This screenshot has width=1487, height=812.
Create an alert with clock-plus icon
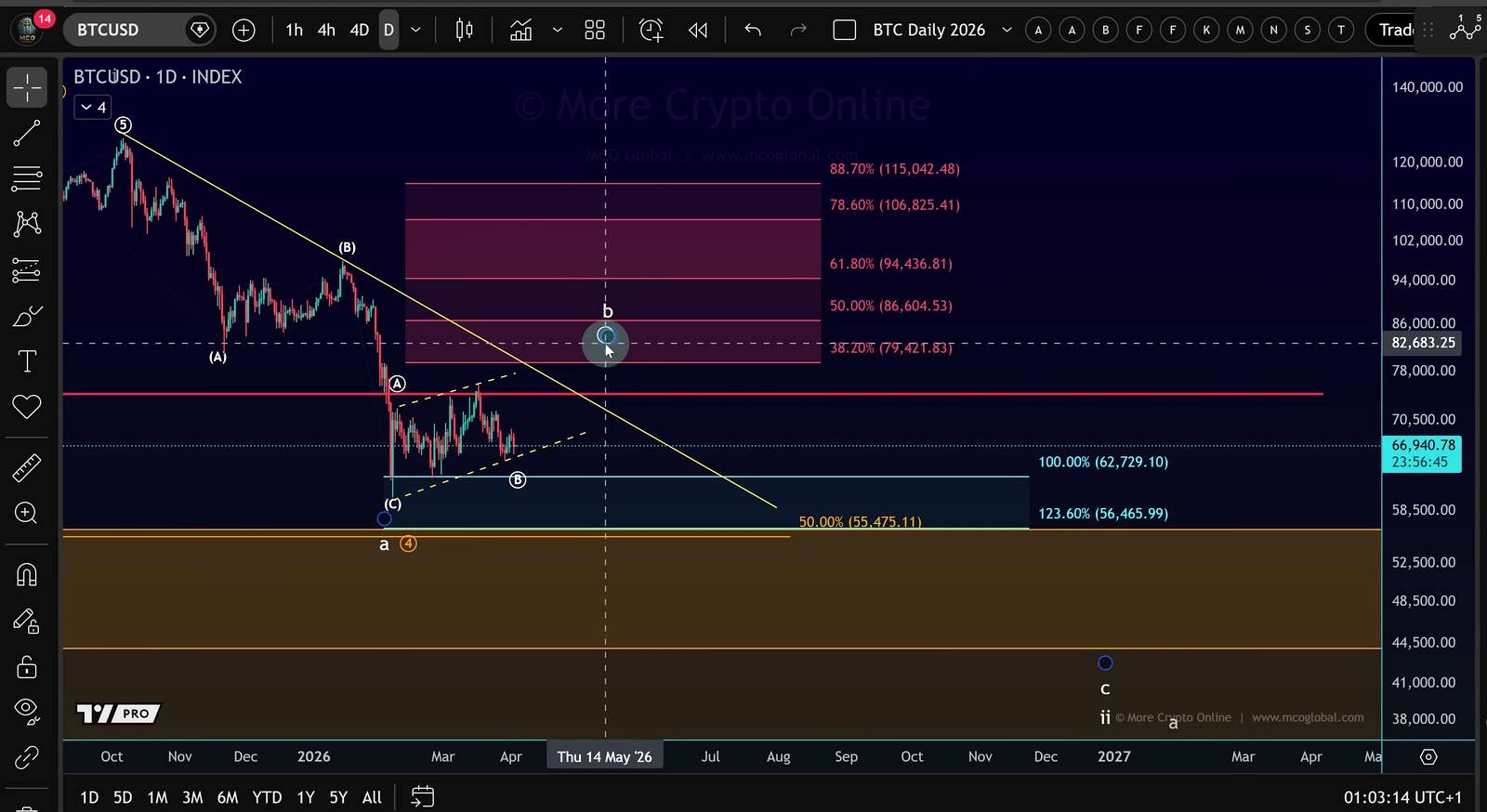(x=651, y=30)
